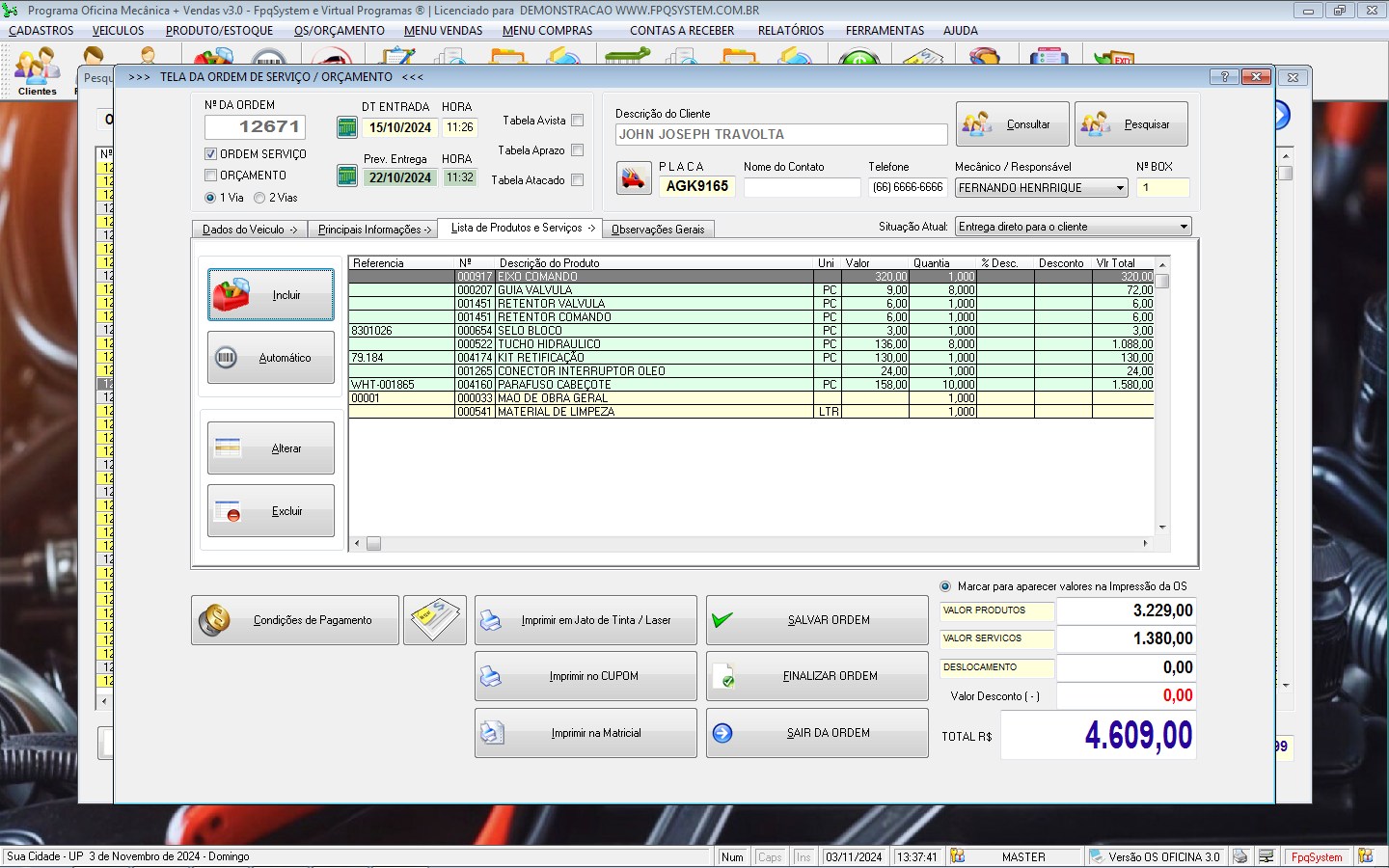Click FINALIZAR ORDEM button

[x=817, y=676]
